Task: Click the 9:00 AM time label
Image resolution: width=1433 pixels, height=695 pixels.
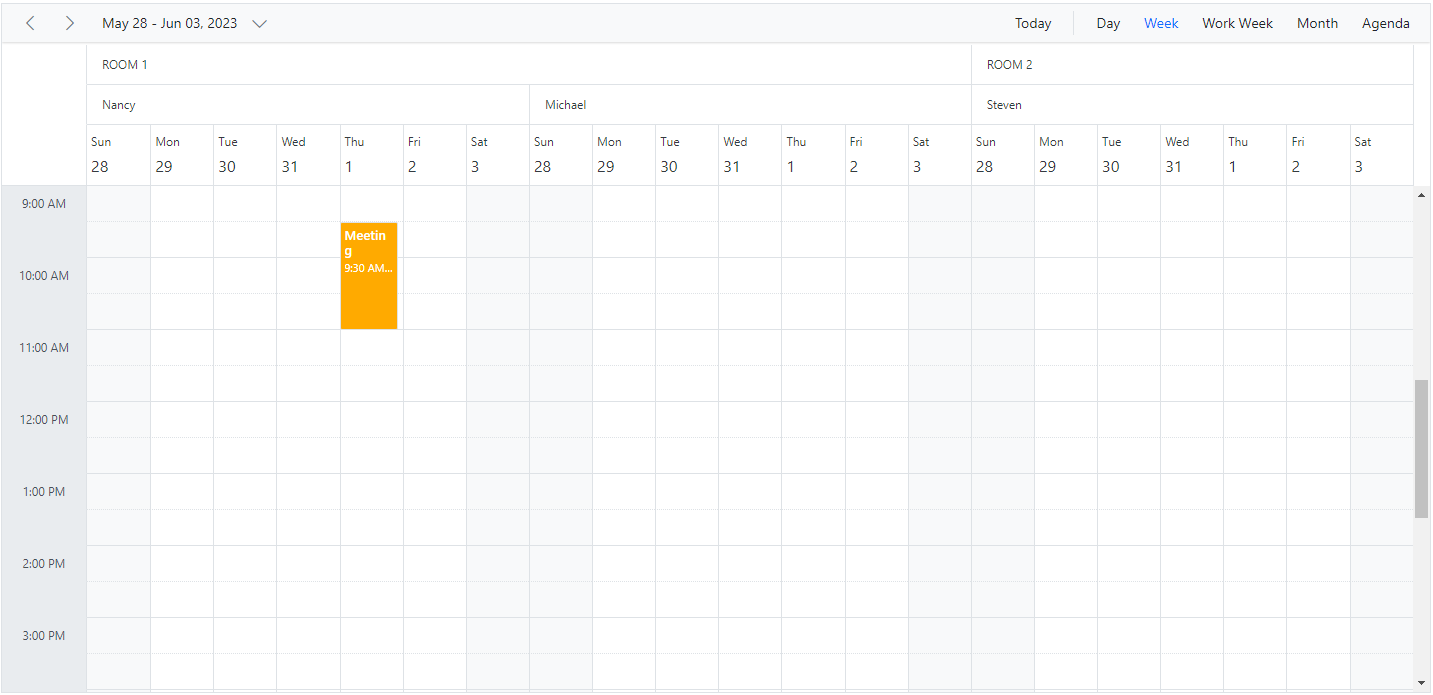Action: 44,204
